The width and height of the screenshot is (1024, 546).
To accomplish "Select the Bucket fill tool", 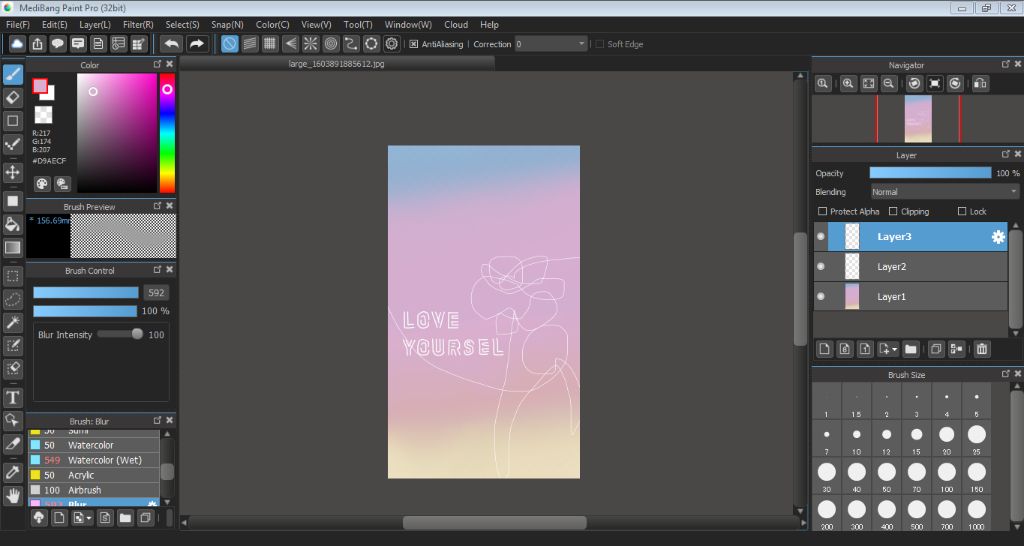I will pos(12,225).
